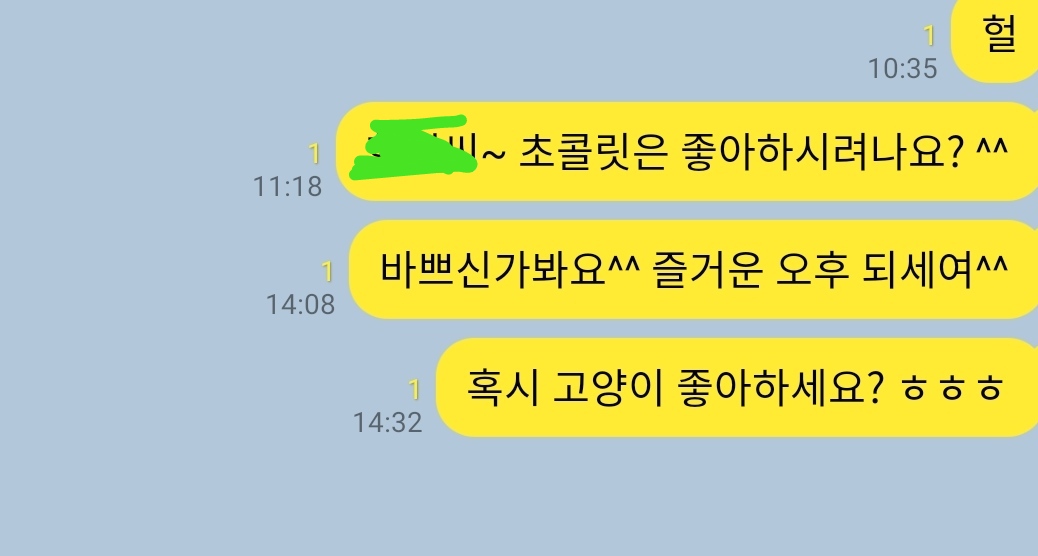1038x556 pixels.
Task: Click the green scribble hiding the name
Action: pos(413,148)
